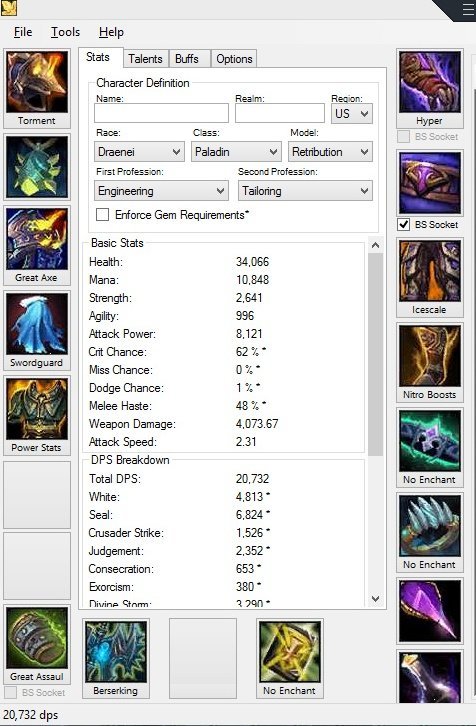This screenshot has width=476, height=726.
Task: Click the stats panel scrollbar thumb
Action: coord(376,354)
